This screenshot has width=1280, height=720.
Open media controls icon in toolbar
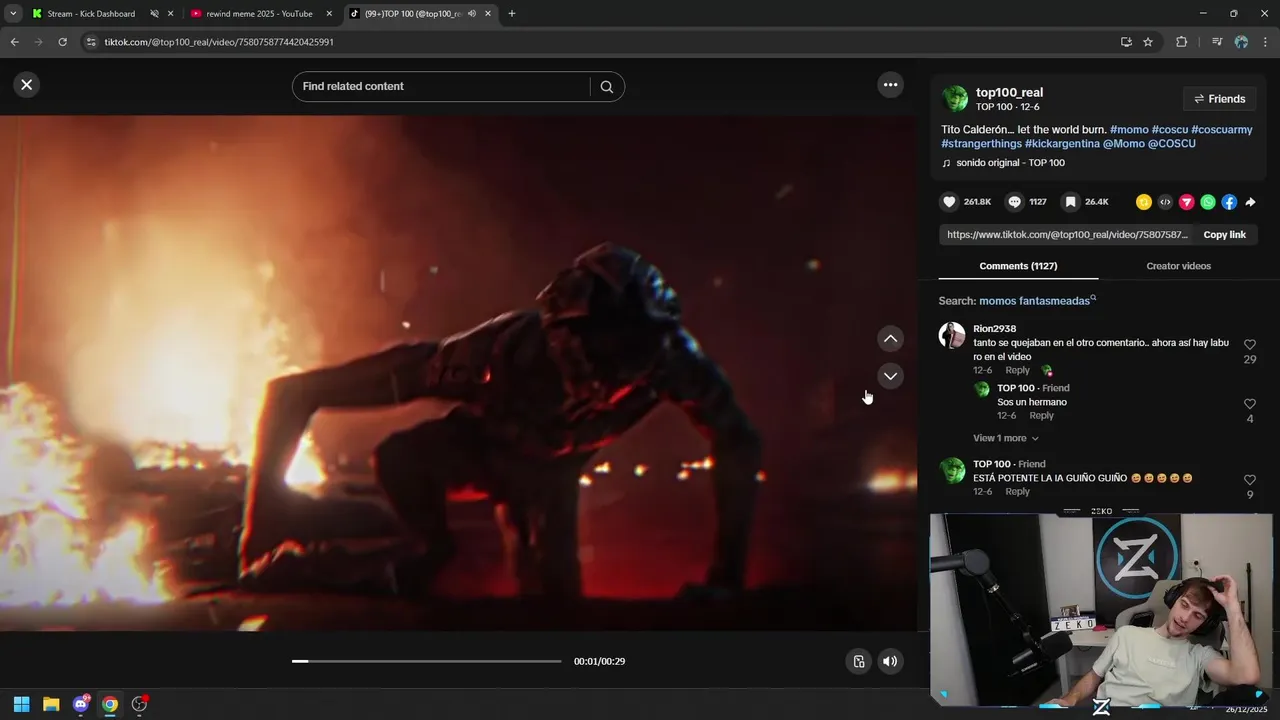(1216, 42)
